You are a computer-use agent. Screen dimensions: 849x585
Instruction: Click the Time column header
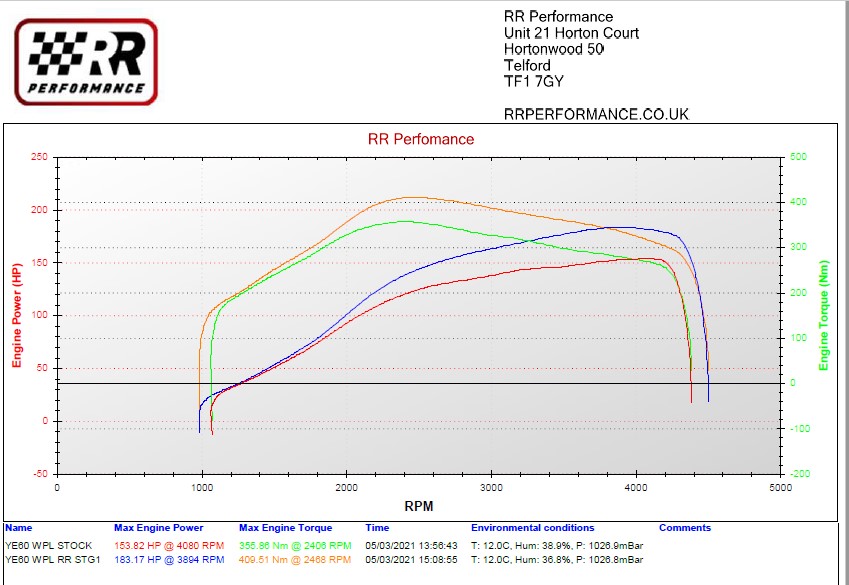point(377,528)
